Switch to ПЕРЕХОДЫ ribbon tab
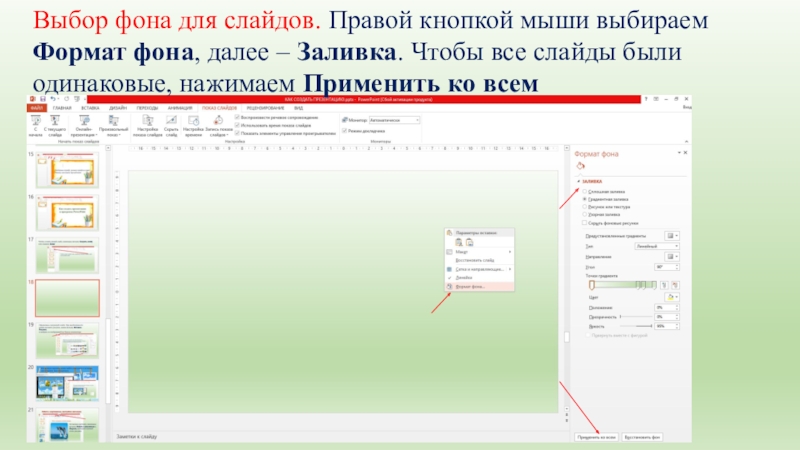800x450 pixels. tap(147, 108)
